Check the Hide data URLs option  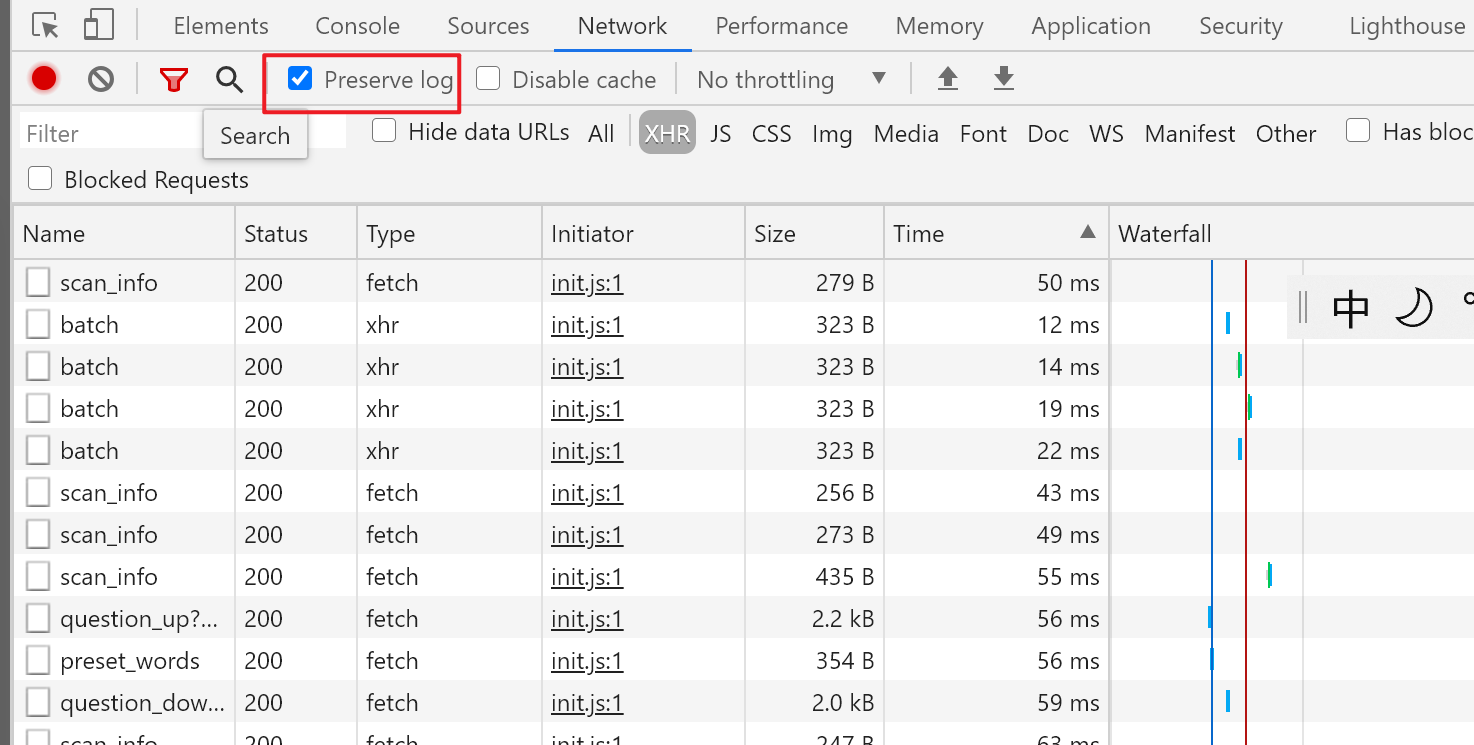tap(384, 132)
